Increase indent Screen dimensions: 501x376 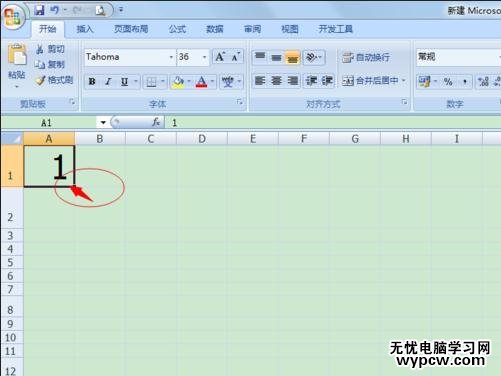pos(327,81)
